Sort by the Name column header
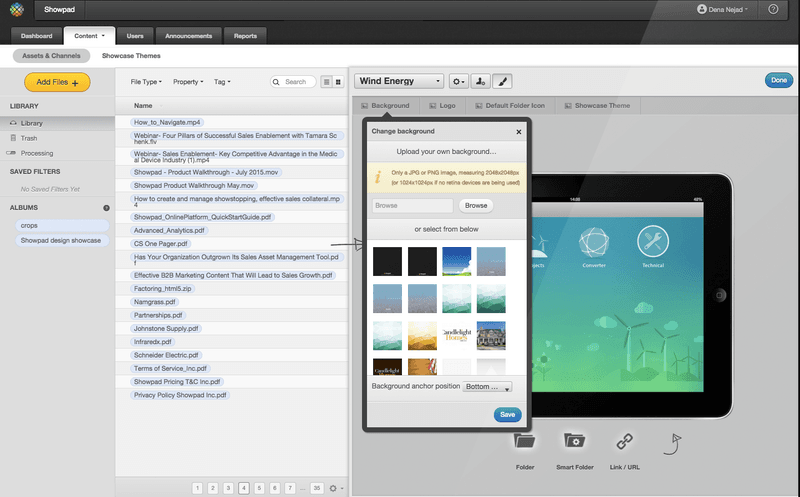Image resolution: width=800 pixels, height=497 pixels. pos(143,106)
